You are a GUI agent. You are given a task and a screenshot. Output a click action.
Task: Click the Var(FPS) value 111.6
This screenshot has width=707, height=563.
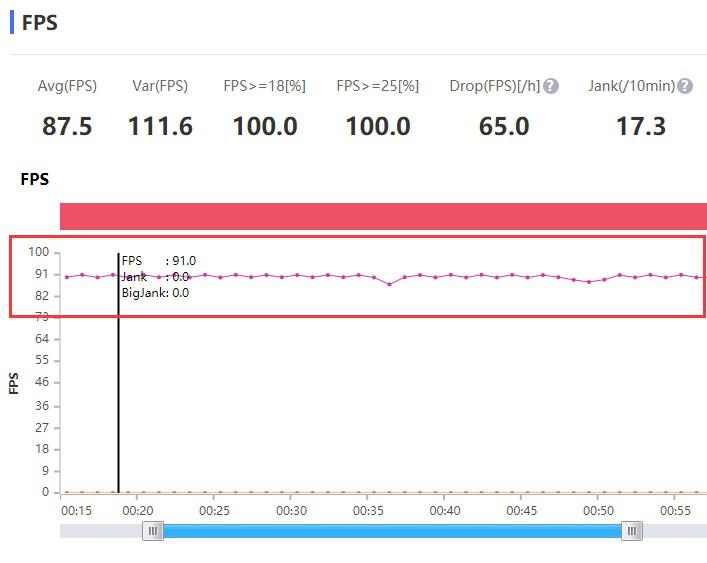[160, 126]
